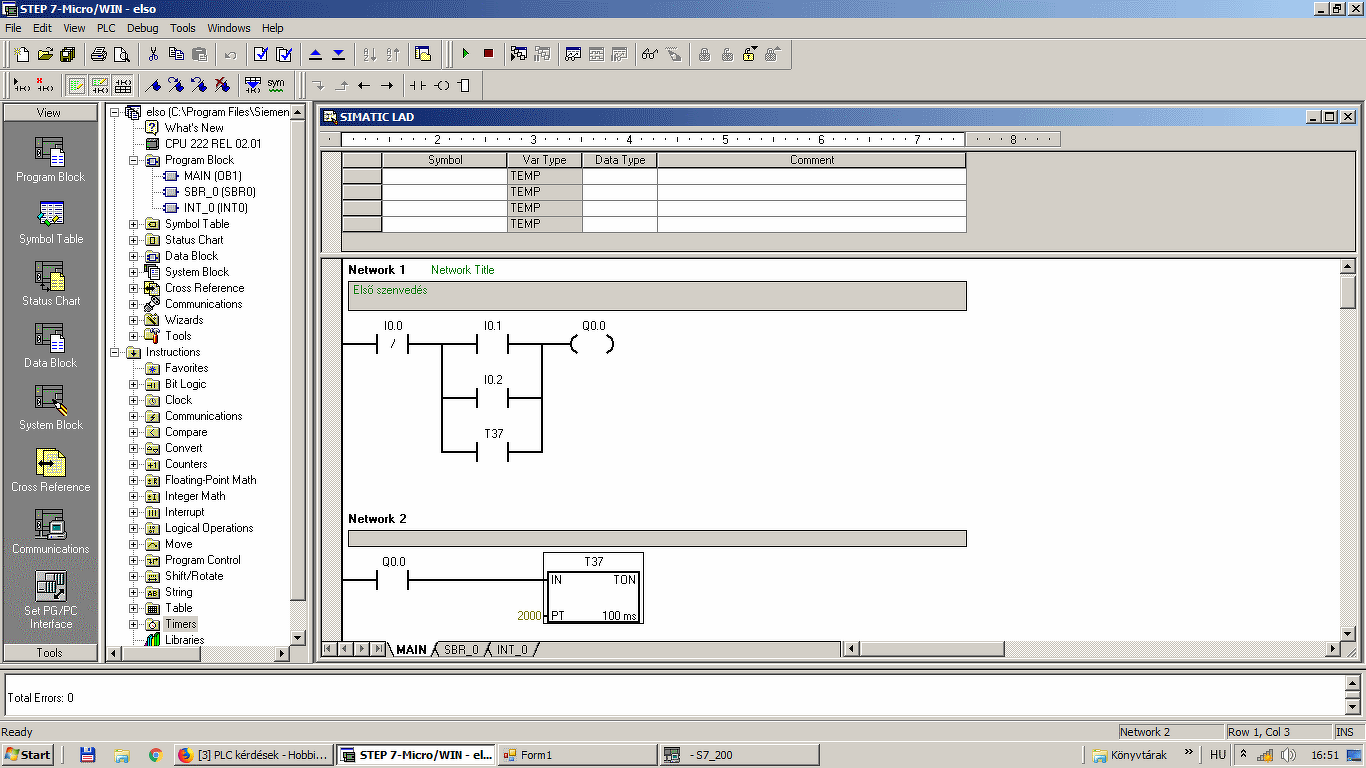Viewport: 1366px width, 768px height.
Task: Stop the PLC with the red square icon
Action: click(x=488, y=54)
